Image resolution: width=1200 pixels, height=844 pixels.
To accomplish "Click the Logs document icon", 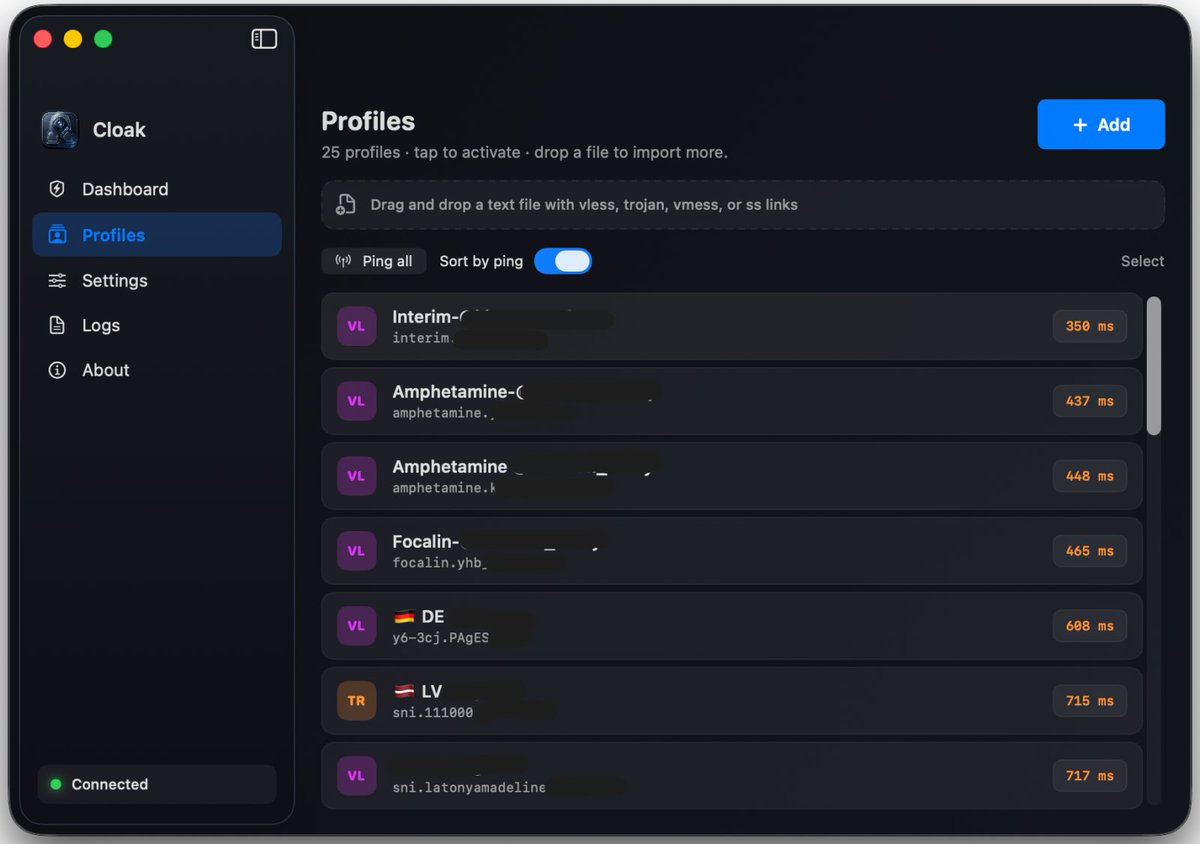I will coord(57,325).
